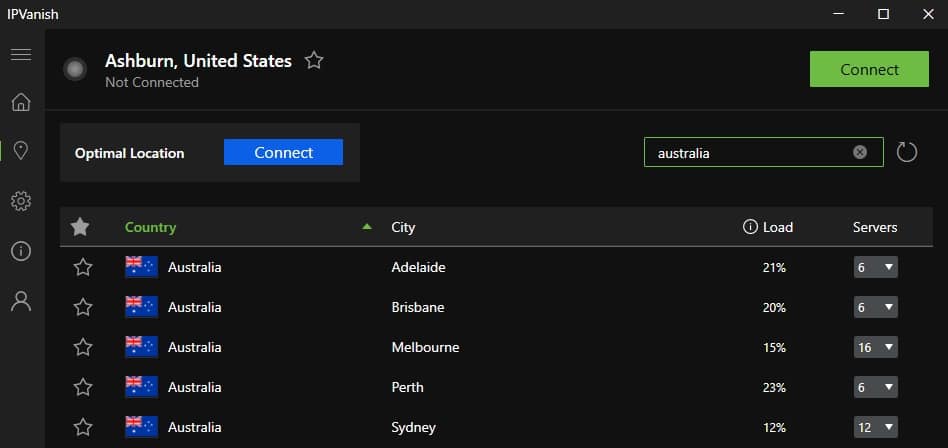This screenshot has width=948, height=448.
Task: Click Australia flag in Perth row
Action: 141,387
